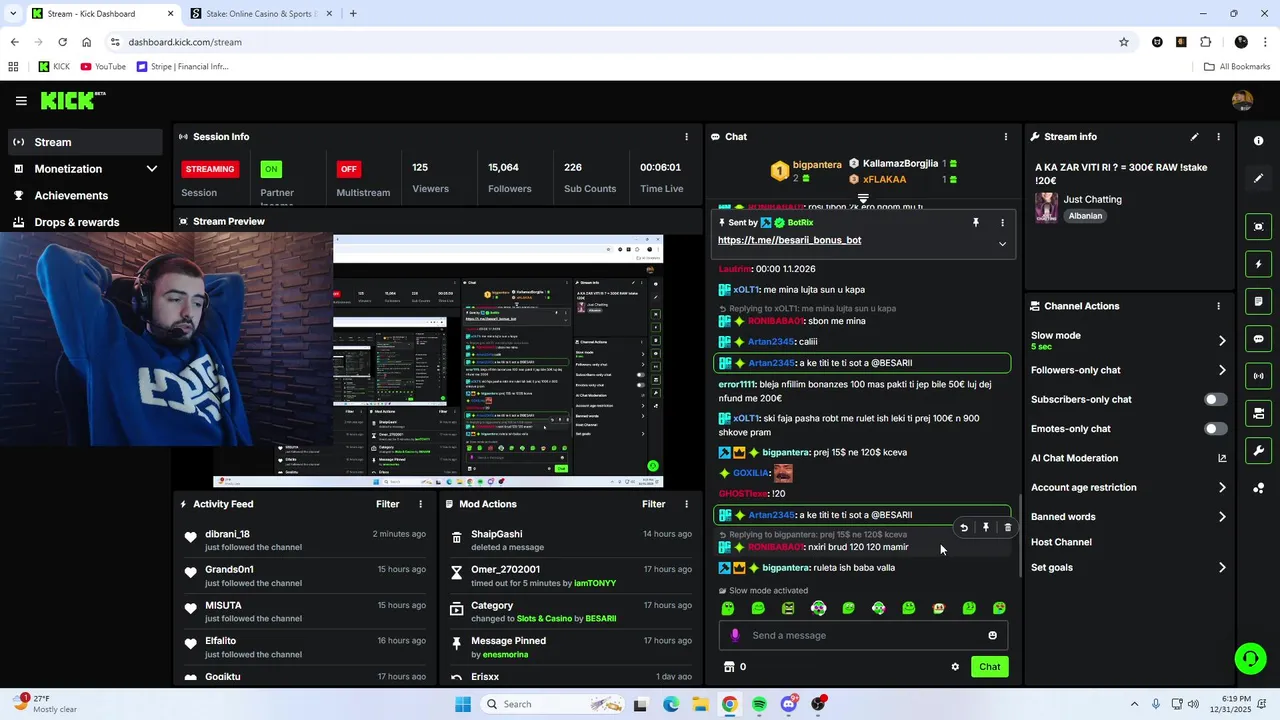Select Stream in the left sidebar
The height and width of the screenshot is (720, 1280).
click(x=84, y=142)
